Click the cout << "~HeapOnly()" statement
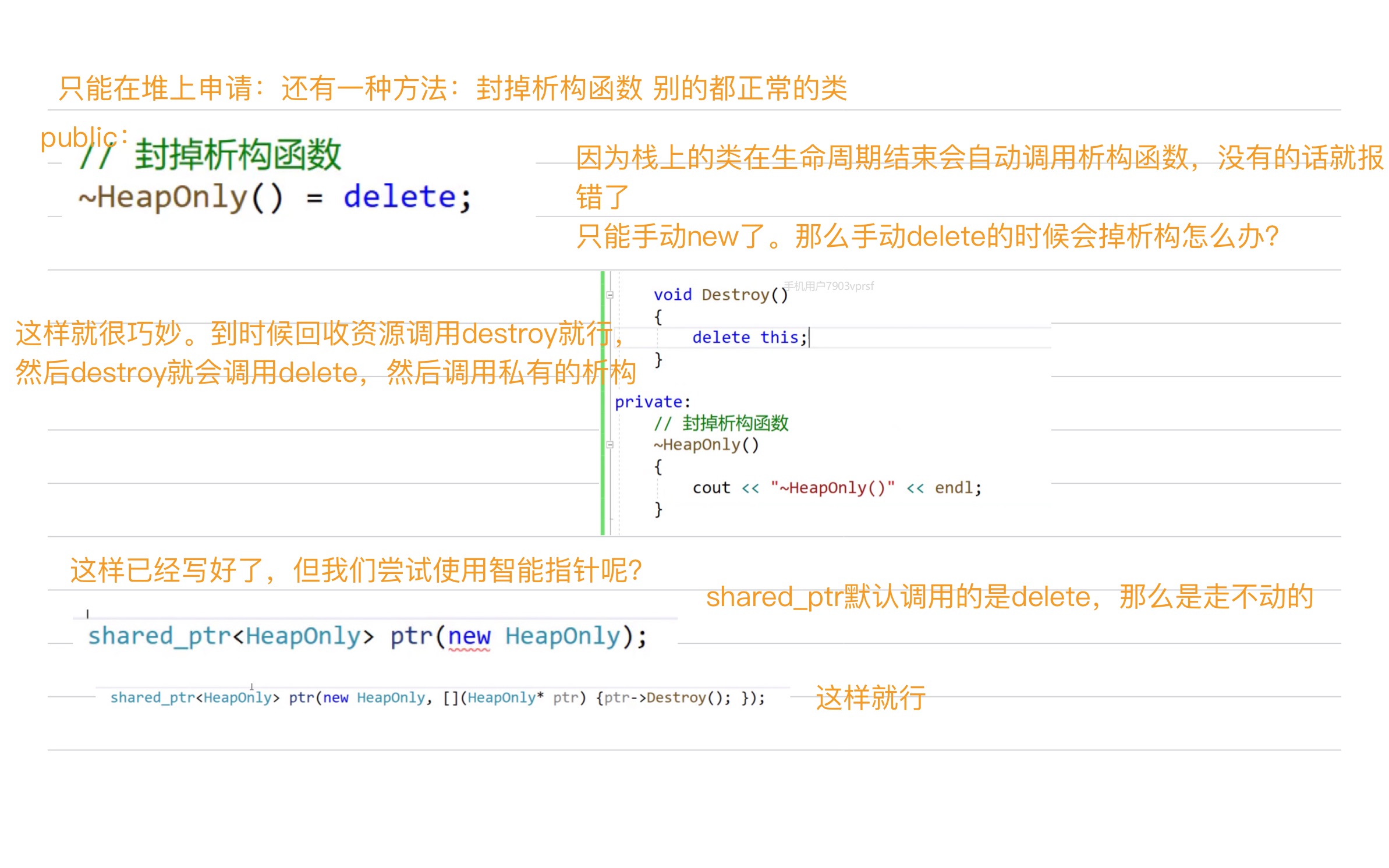 tap(836, 488)
